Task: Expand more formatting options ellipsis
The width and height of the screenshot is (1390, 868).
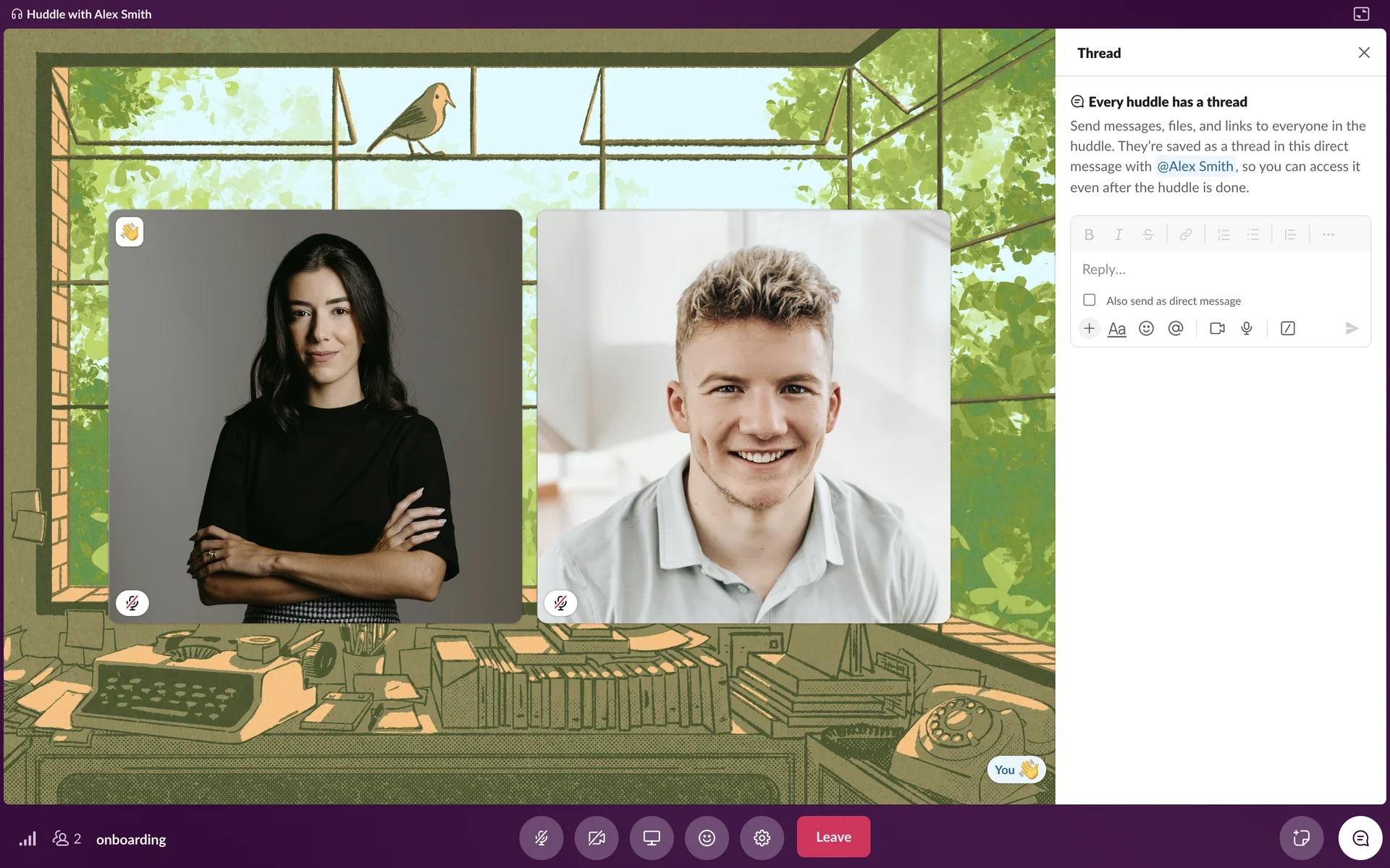Action: 1328,235
